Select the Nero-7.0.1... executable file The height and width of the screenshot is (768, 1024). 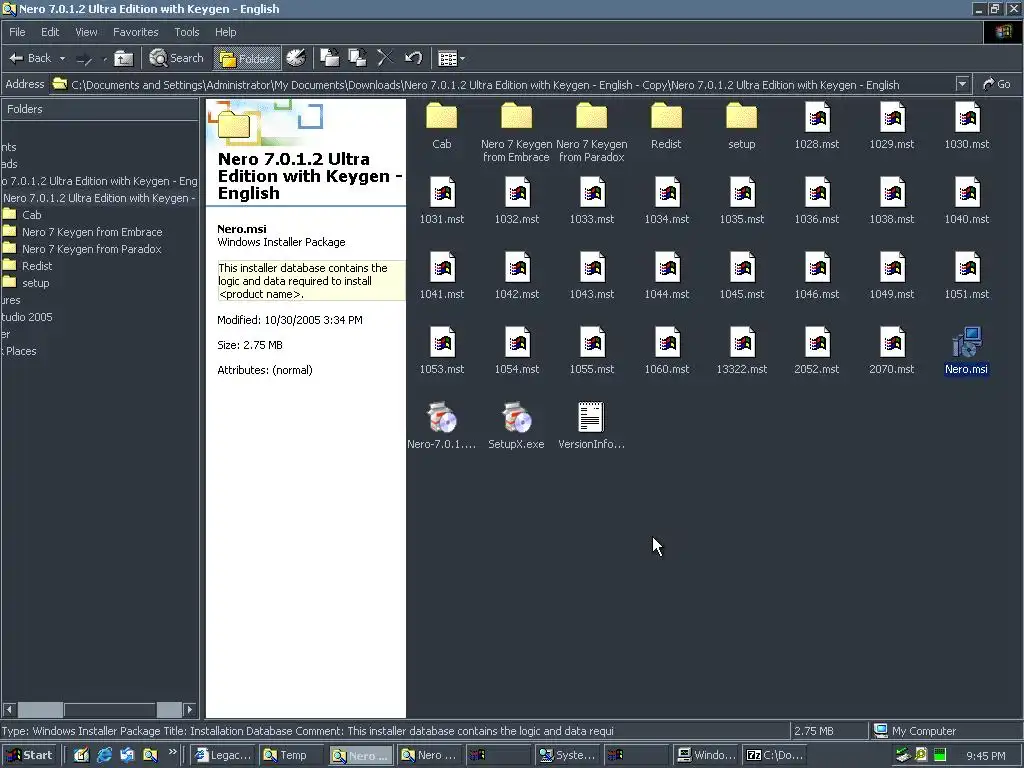441,427
